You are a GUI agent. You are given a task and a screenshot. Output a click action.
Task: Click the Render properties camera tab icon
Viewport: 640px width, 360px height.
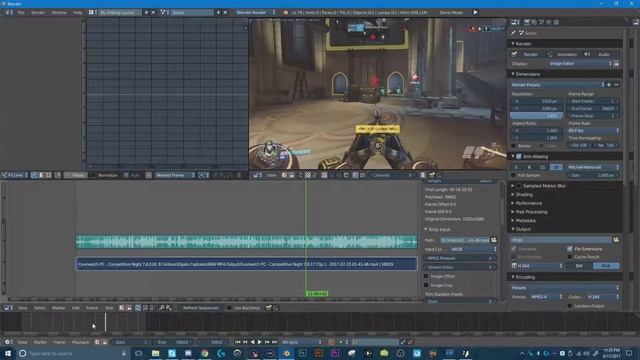point(527,22)
